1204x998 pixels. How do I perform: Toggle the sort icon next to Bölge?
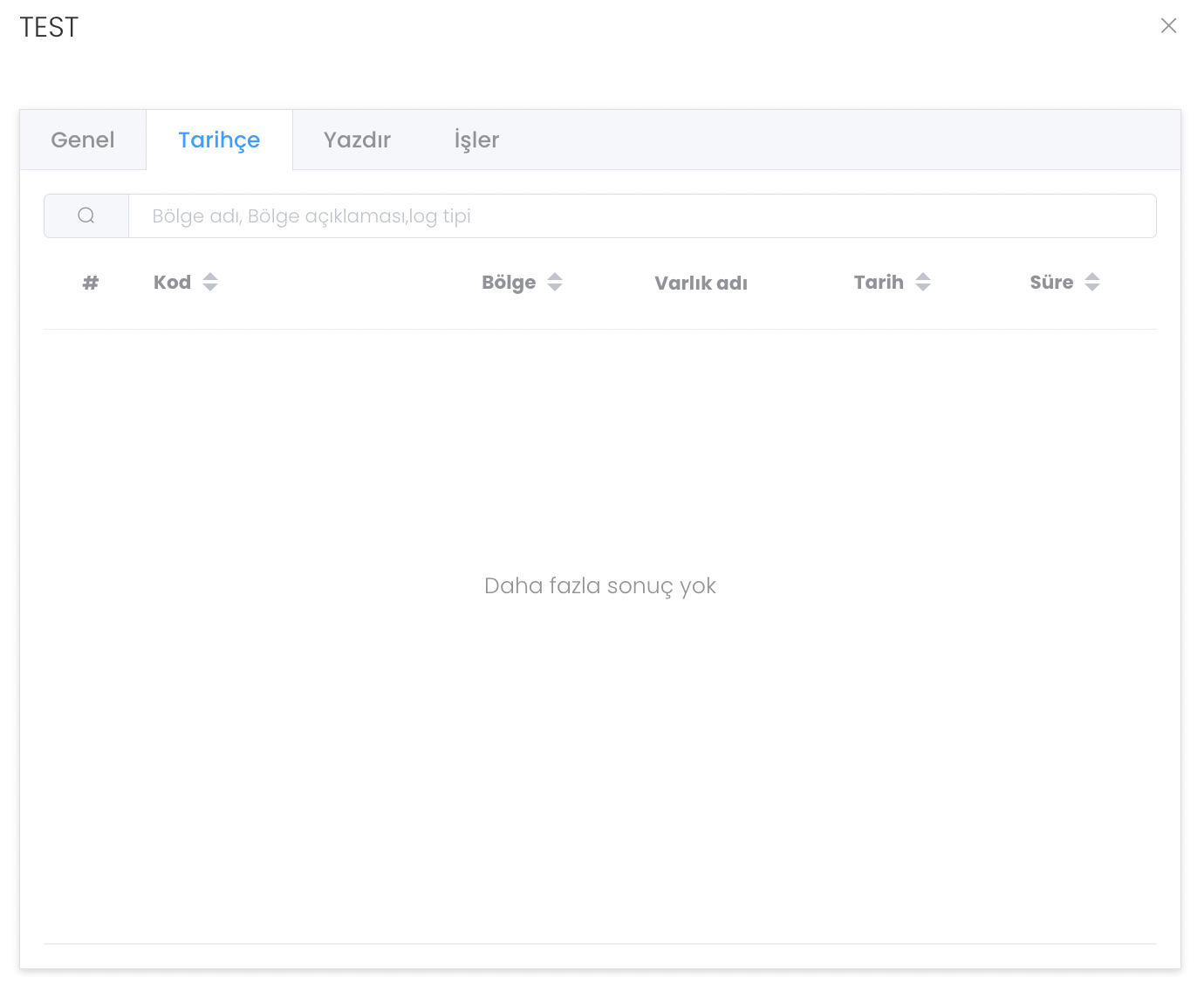[555, 282]
